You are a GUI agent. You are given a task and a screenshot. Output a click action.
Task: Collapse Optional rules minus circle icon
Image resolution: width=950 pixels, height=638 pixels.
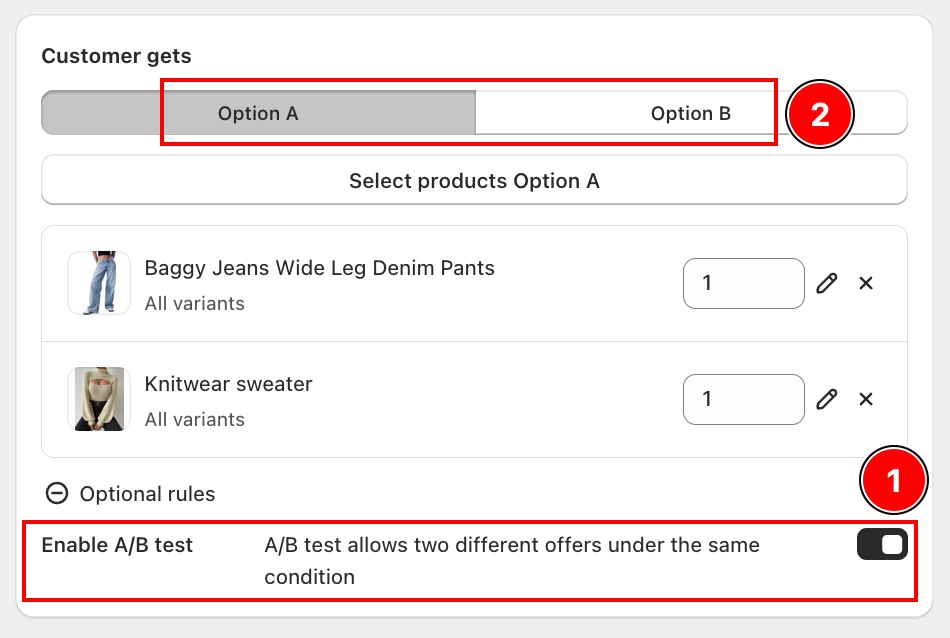click(57, 493)
